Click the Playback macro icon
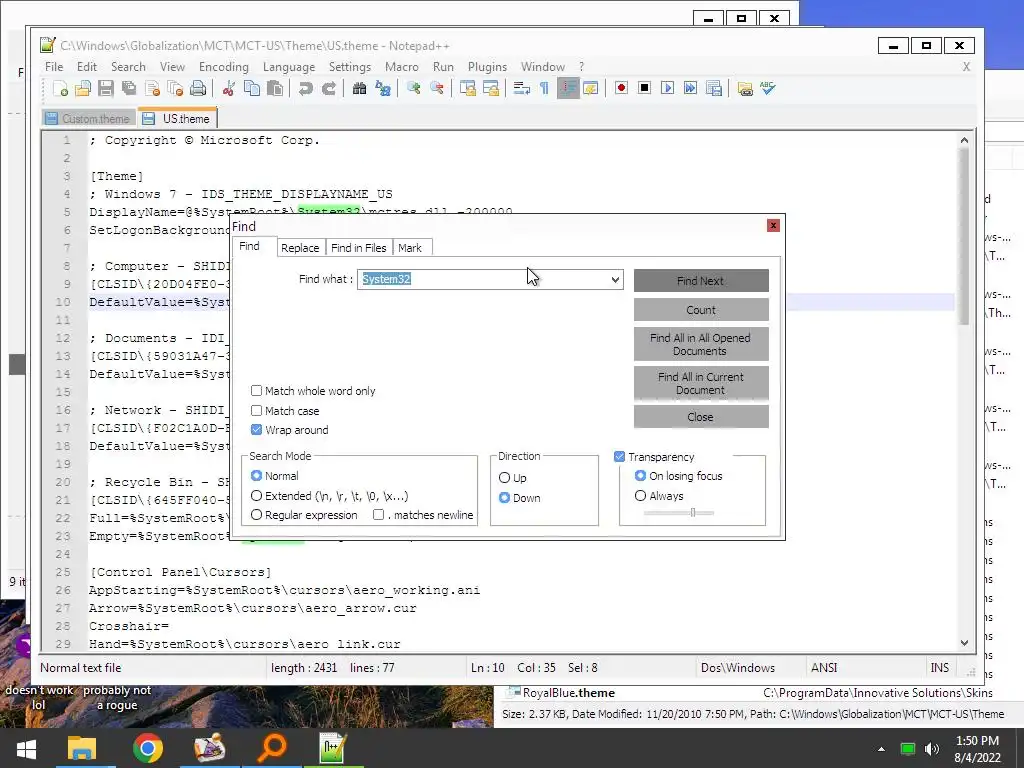The width and height of the screenshot is (1024, 768). point(667,88)
